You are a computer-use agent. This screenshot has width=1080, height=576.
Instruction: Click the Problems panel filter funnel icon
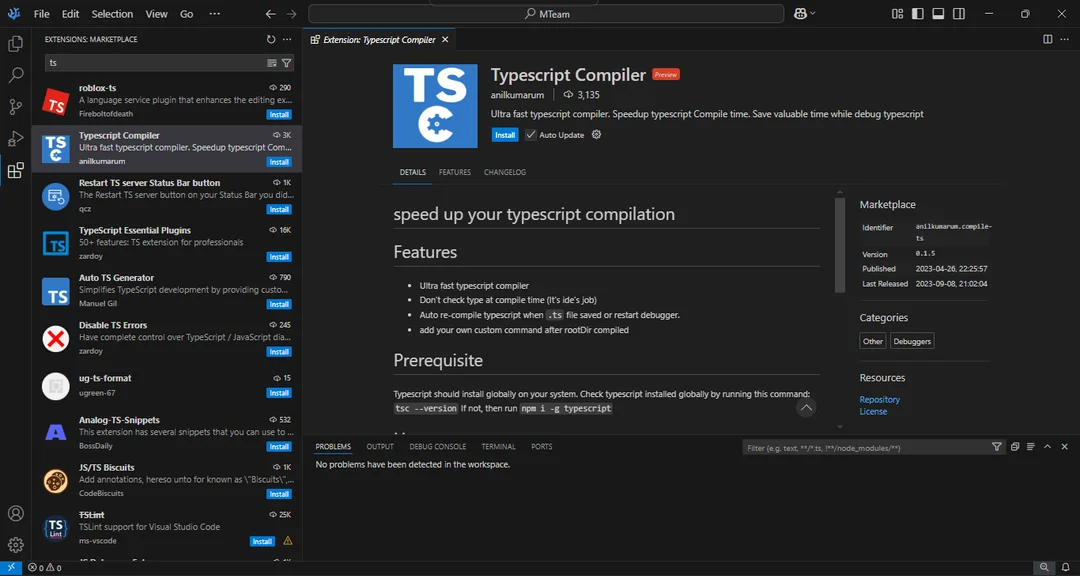pos(997,446)
